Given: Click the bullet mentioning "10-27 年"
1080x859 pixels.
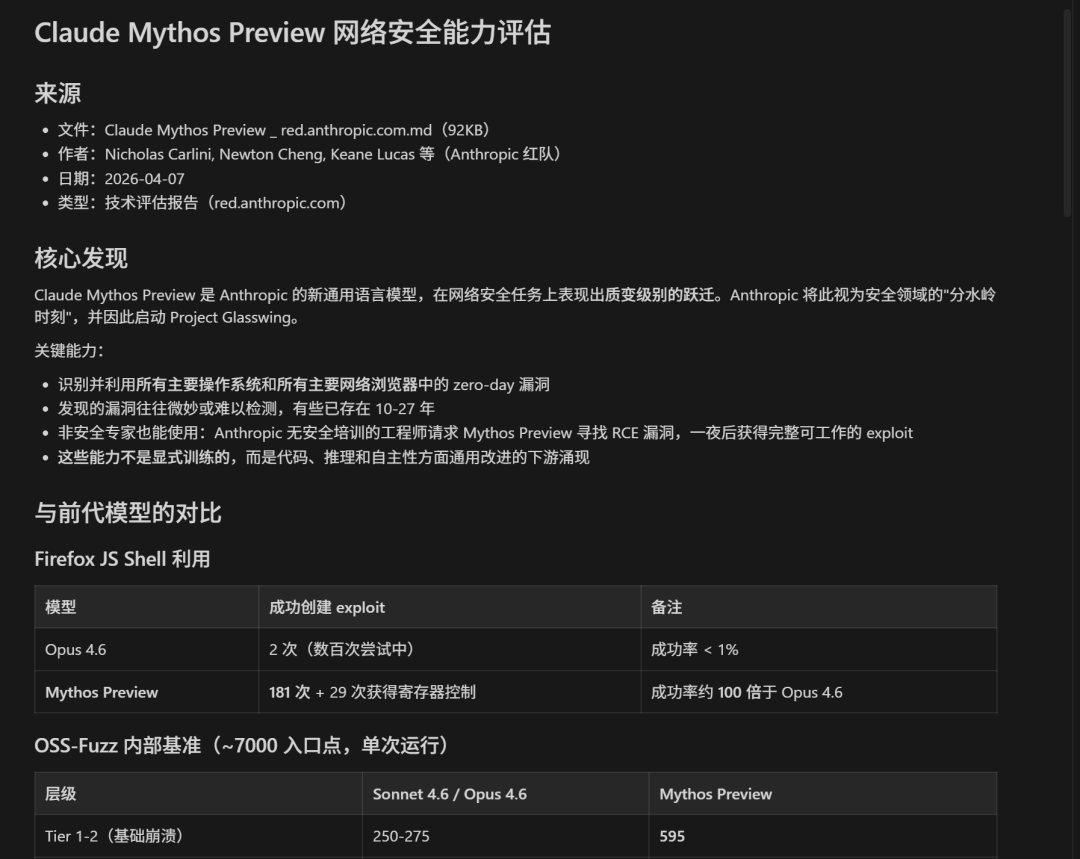Looking at the screenshot, I should pos(247,408).
